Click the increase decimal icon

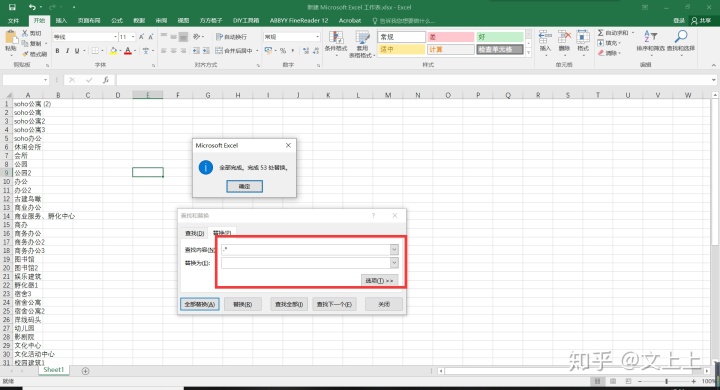(306, 51)
